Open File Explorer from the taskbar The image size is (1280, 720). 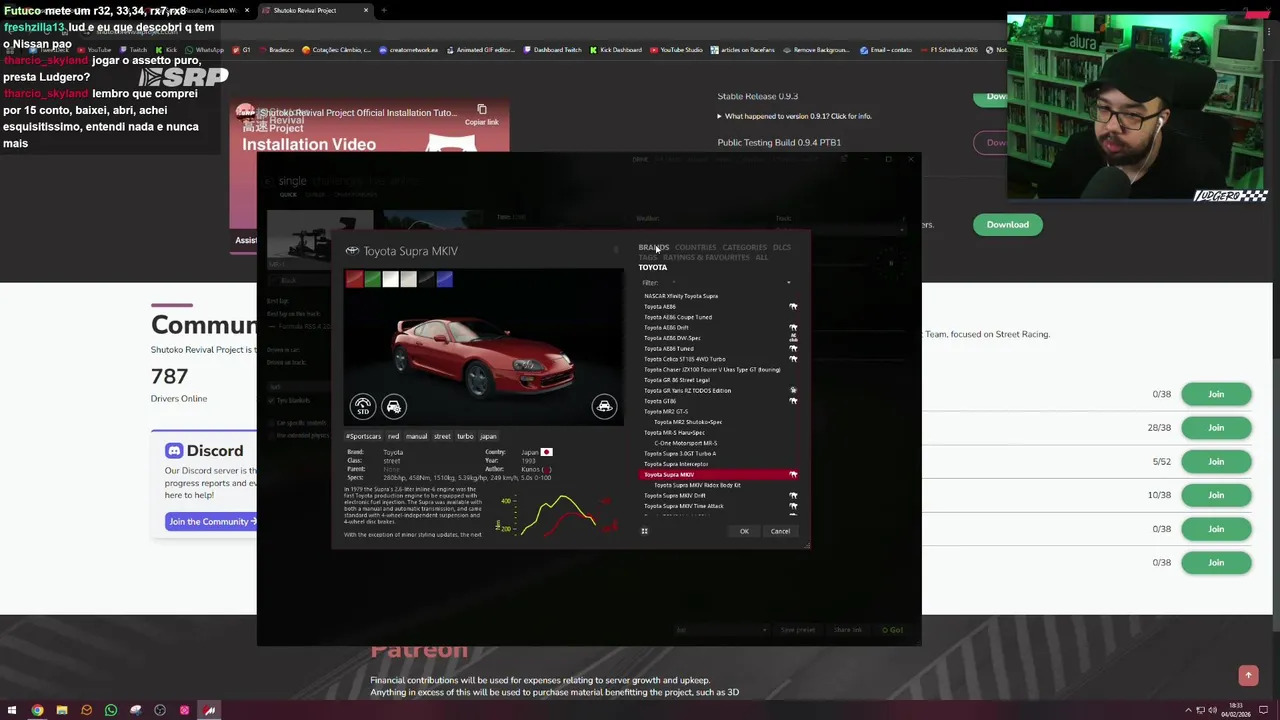tap(62, 710)
